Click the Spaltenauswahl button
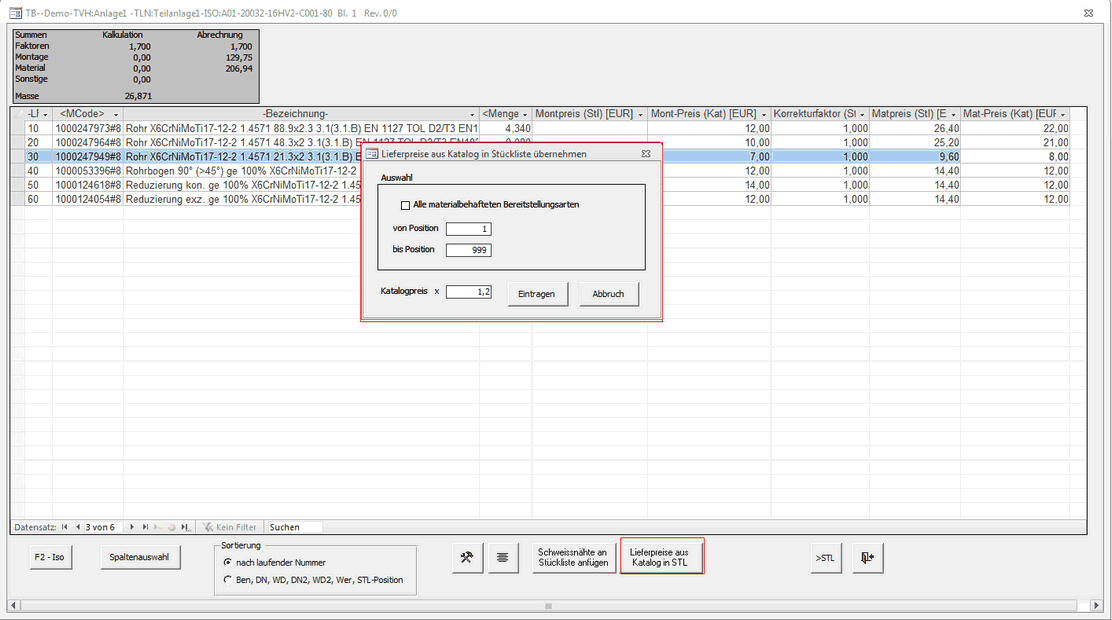This screenshot has width=1112, height=620. click(x=140, y=559)
